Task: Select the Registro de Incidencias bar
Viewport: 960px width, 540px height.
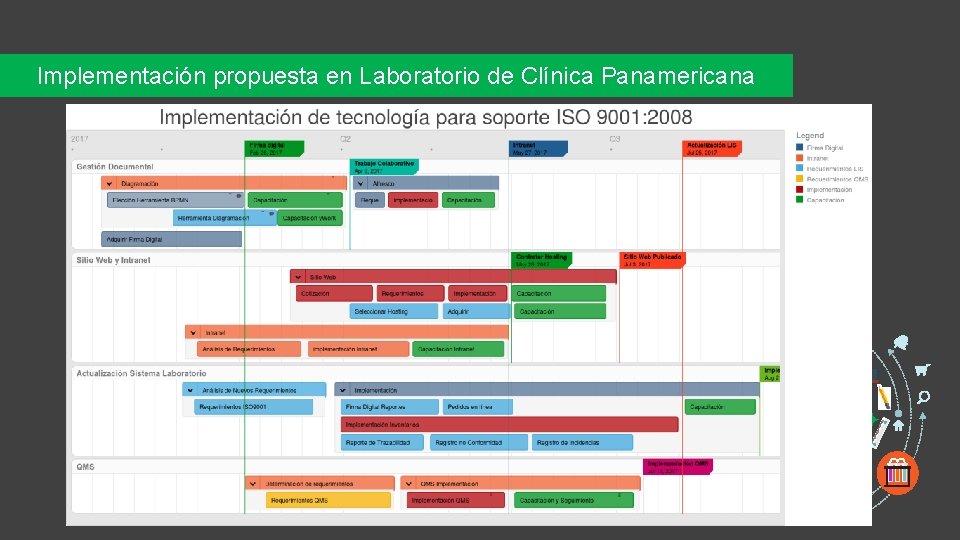Action: click(582, 442)
